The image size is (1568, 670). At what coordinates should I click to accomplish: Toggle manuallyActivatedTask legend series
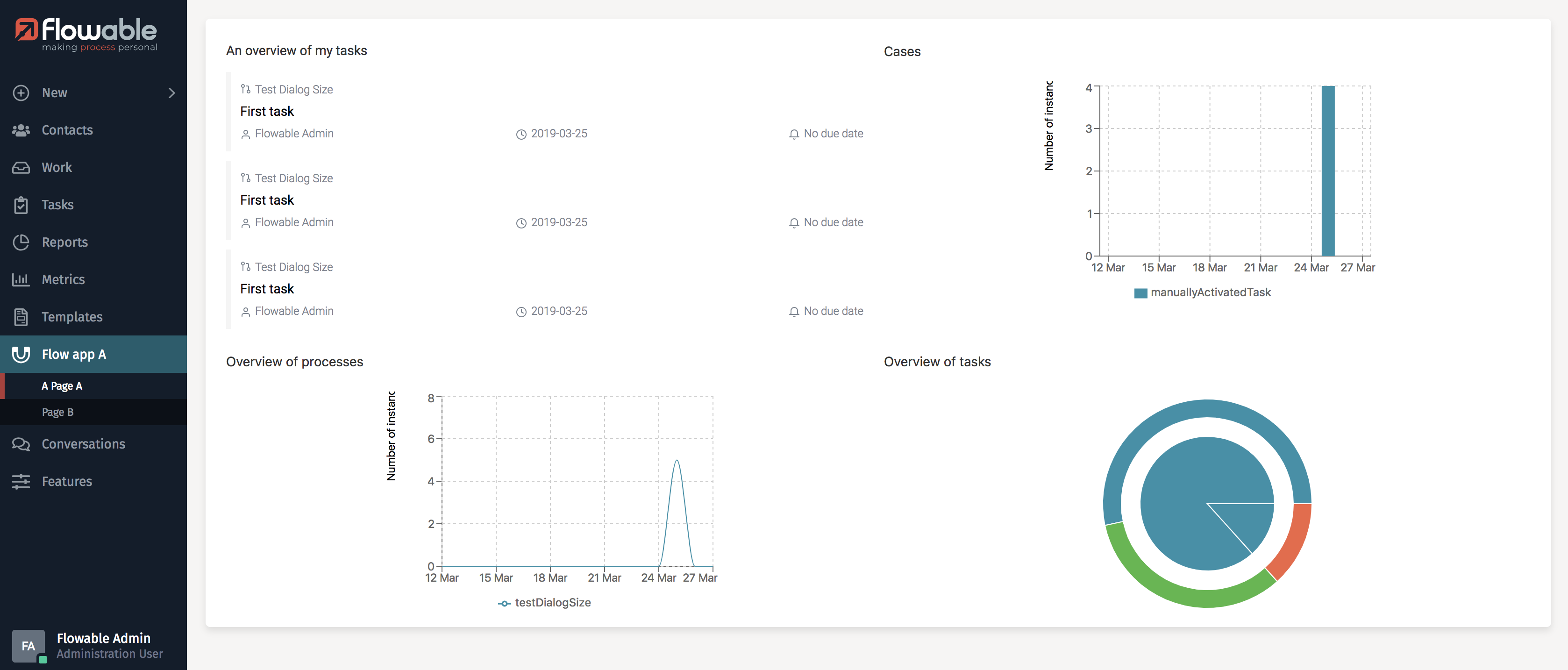1202,292
